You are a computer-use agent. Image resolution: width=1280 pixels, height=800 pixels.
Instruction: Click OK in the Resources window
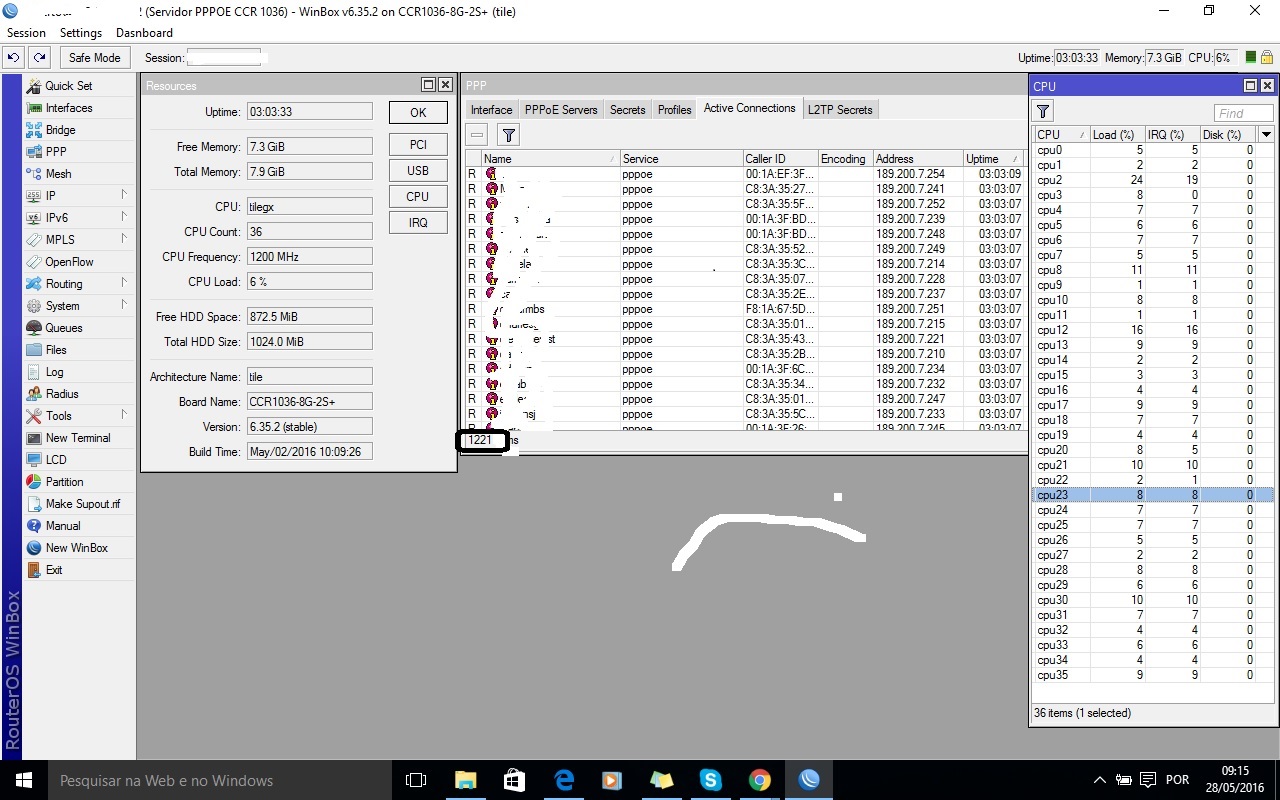(x=418, y=113)
